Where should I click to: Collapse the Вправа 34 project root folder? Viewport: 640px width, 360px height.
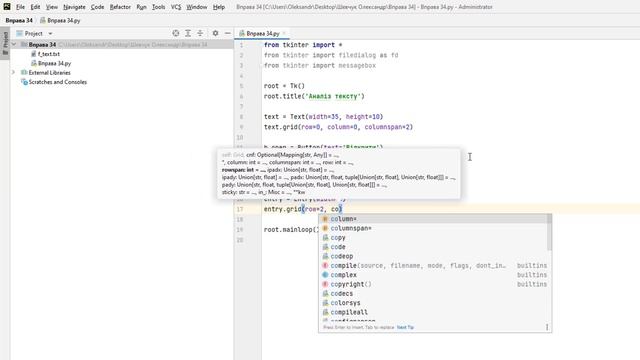[14, 44]
